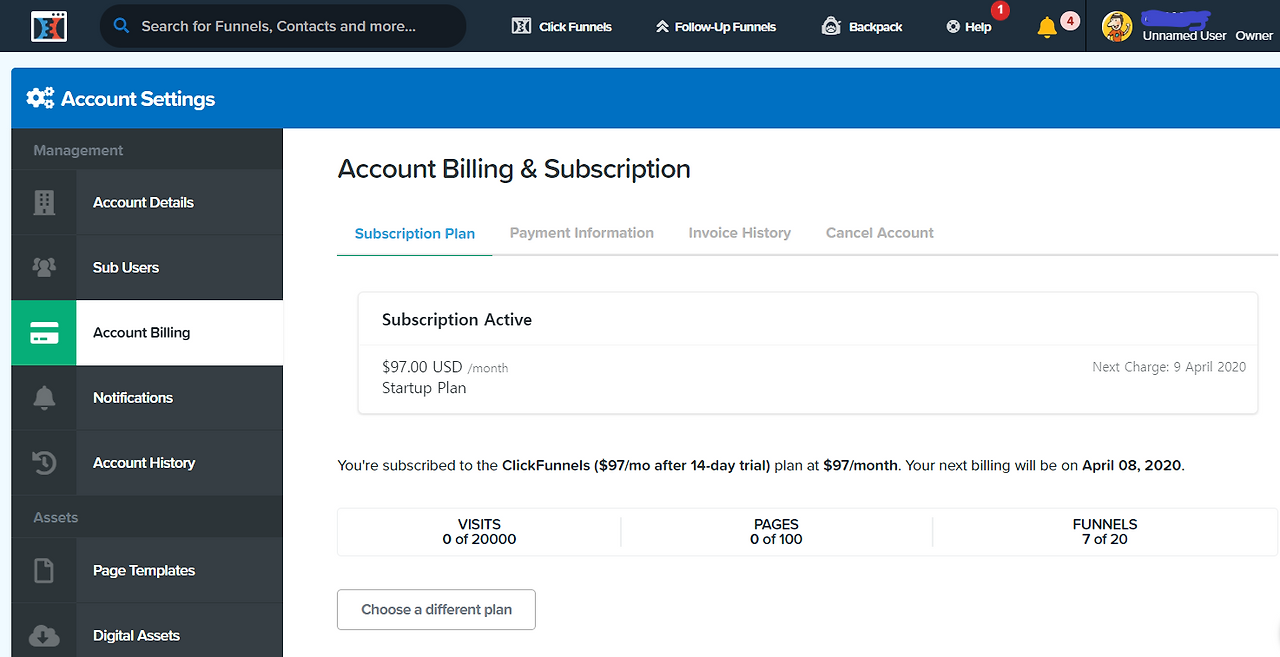Image resolution: width=1280 pixels, height=657 pixels.
Task: Click the Account History clock icon
Action: coord(44,463)
